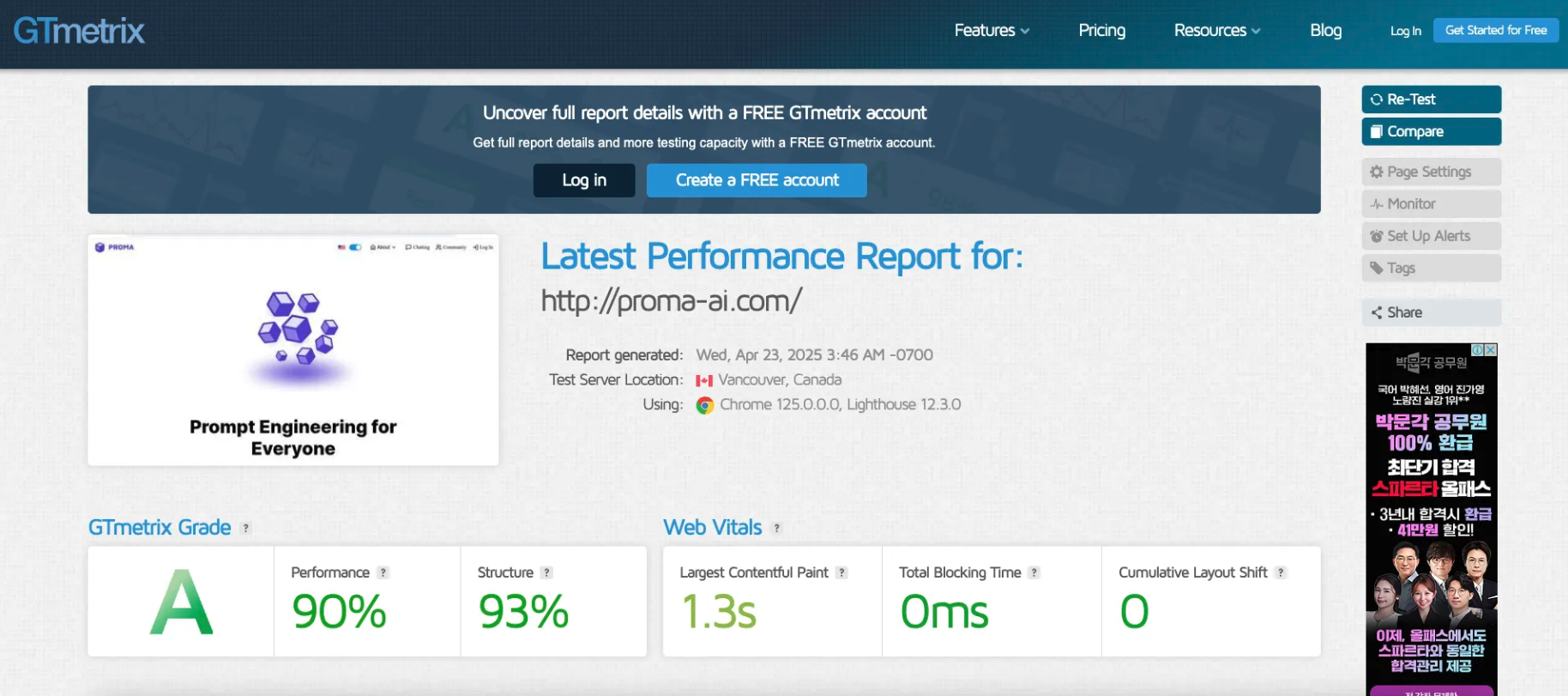Viewport: 1568px width, 696px height.
Task: Click the Monitor button
Action: coord(1431,203)
